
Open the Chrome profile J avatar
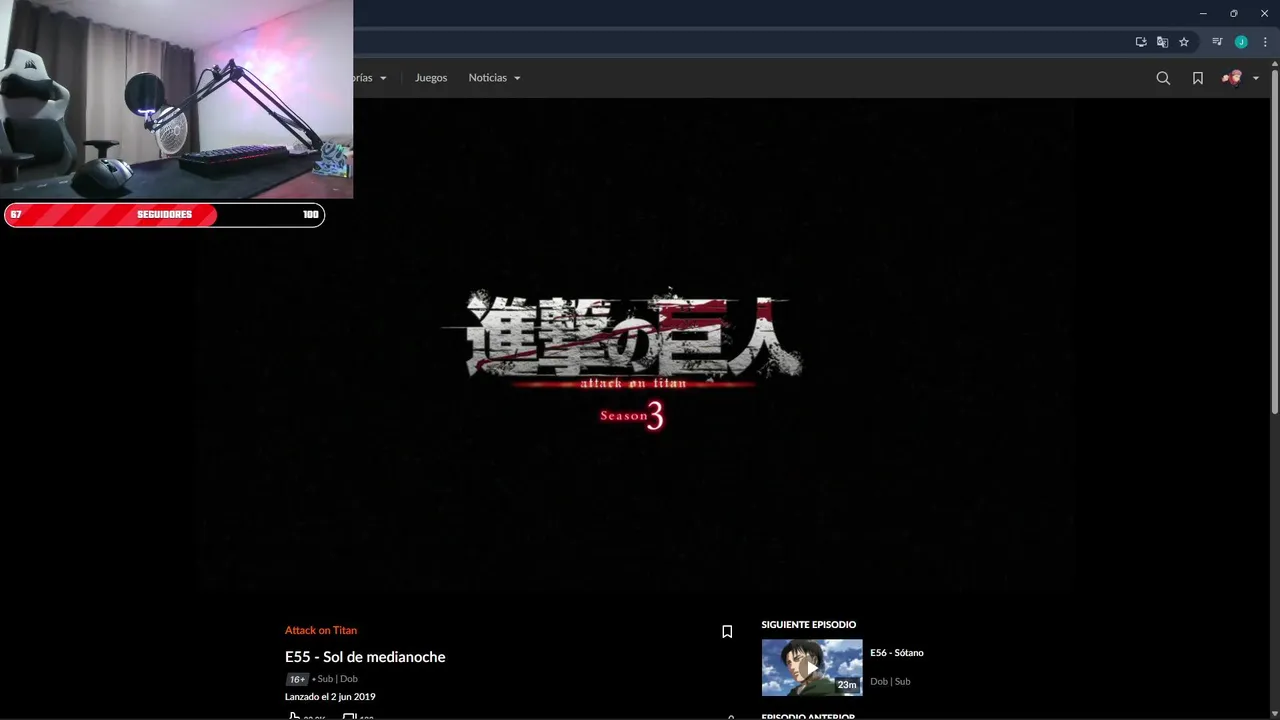point(1241,42)
